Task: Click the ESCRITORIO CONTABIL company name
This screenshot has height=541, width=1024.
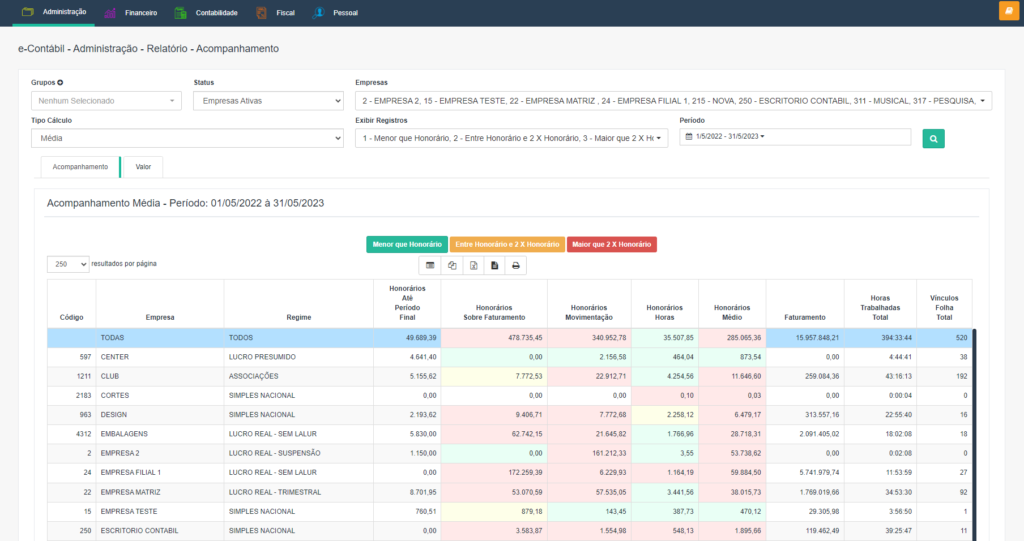Action: coord(139,531)
